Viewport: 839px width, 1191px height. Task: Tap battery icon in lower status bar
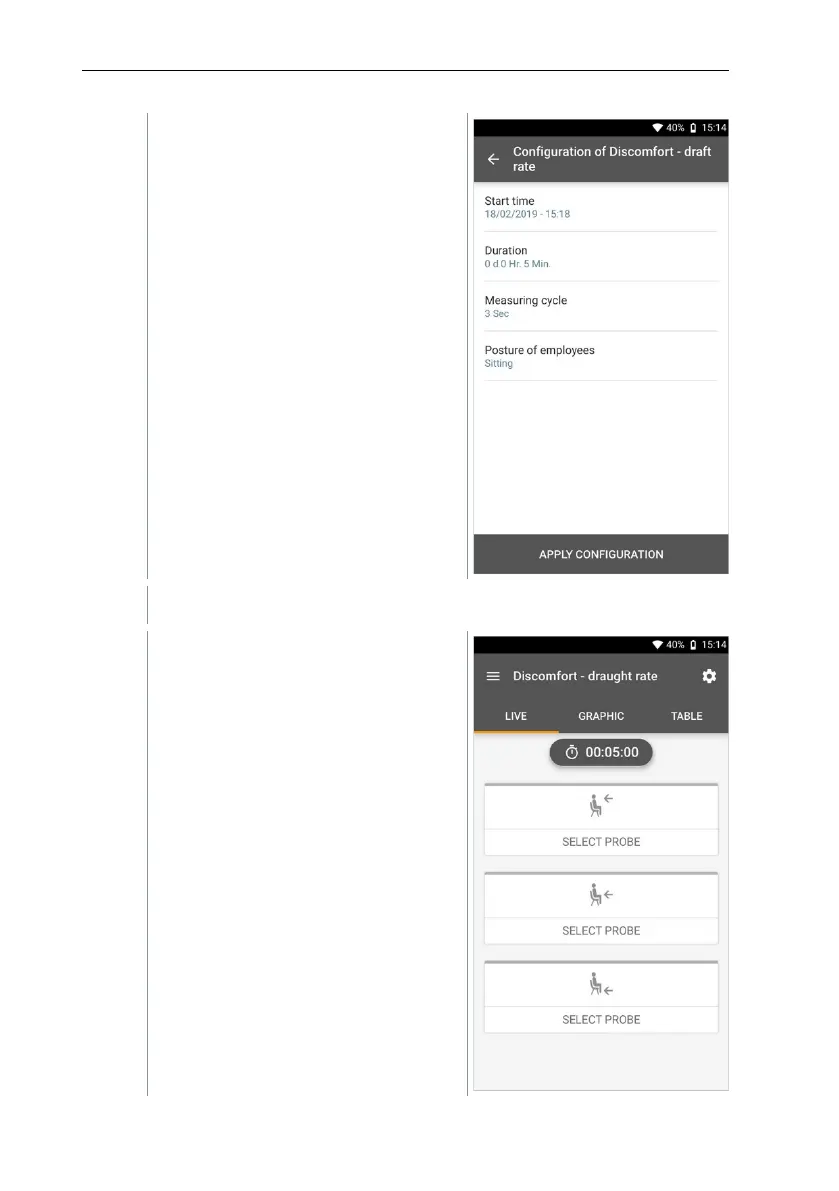pyautogui.click(x=693, y=645)
